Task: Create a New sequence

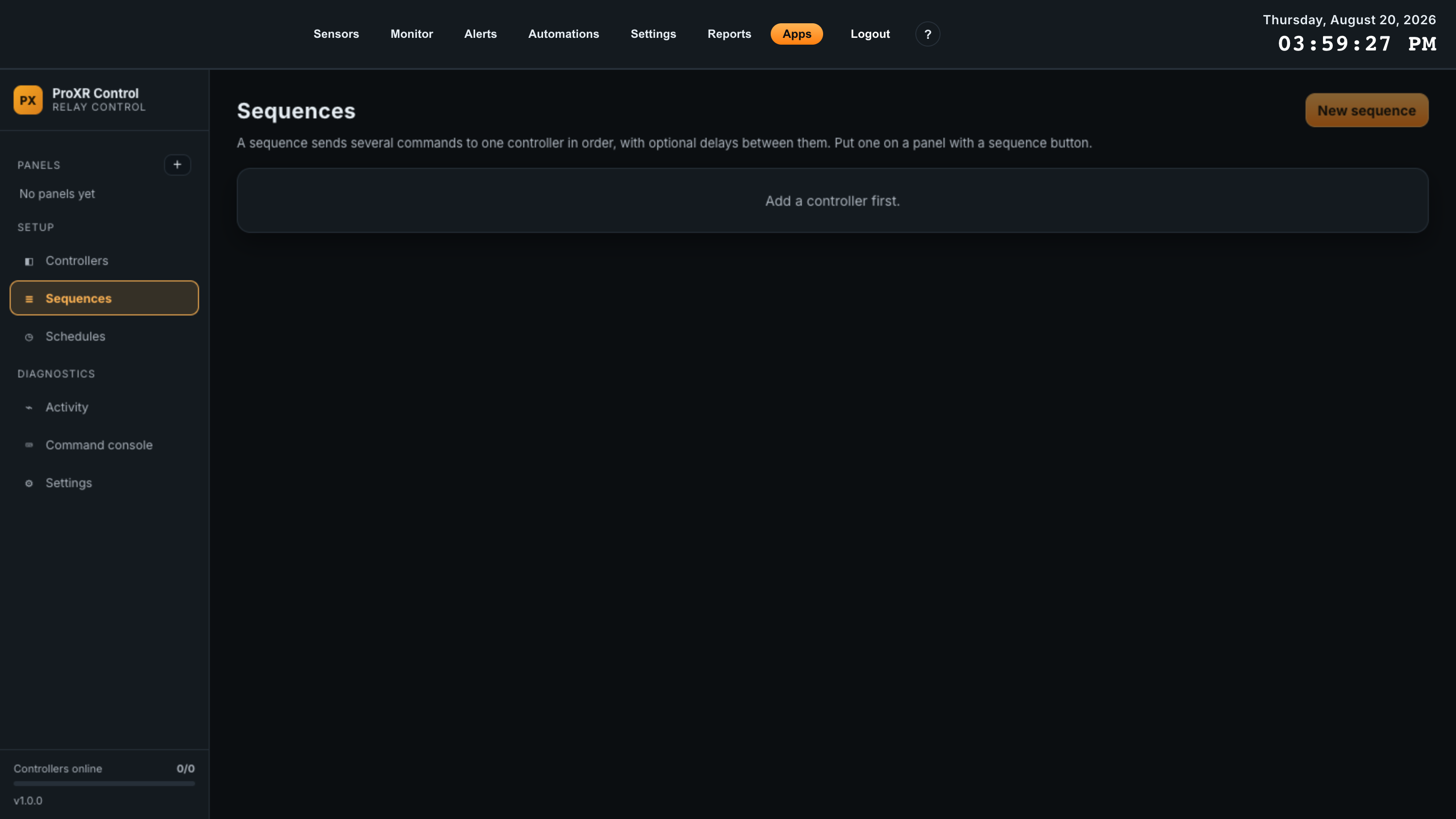Action: (1367, 110)
